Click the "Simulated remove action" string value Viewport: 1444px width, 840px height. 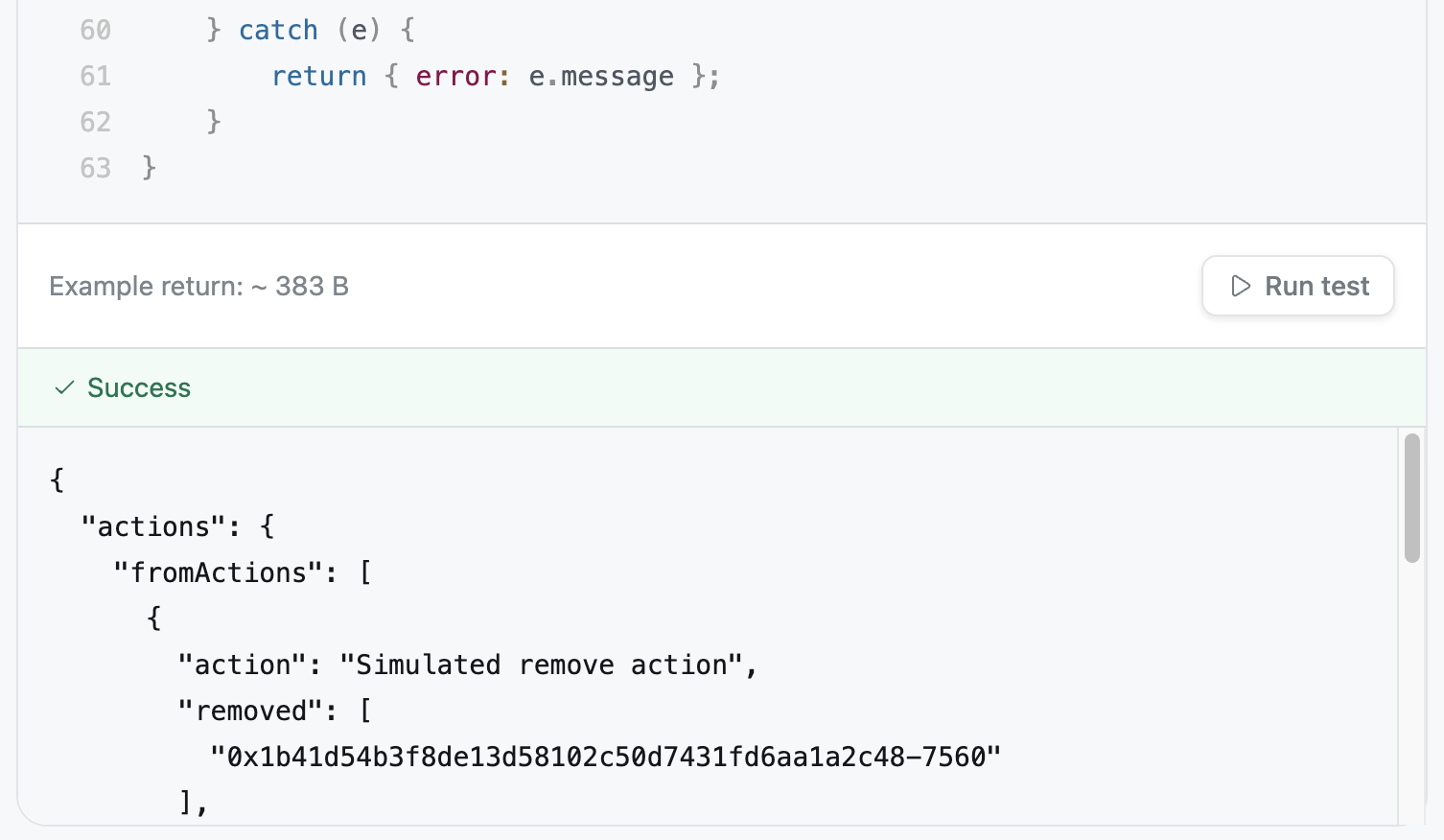(x=541, y=665)
